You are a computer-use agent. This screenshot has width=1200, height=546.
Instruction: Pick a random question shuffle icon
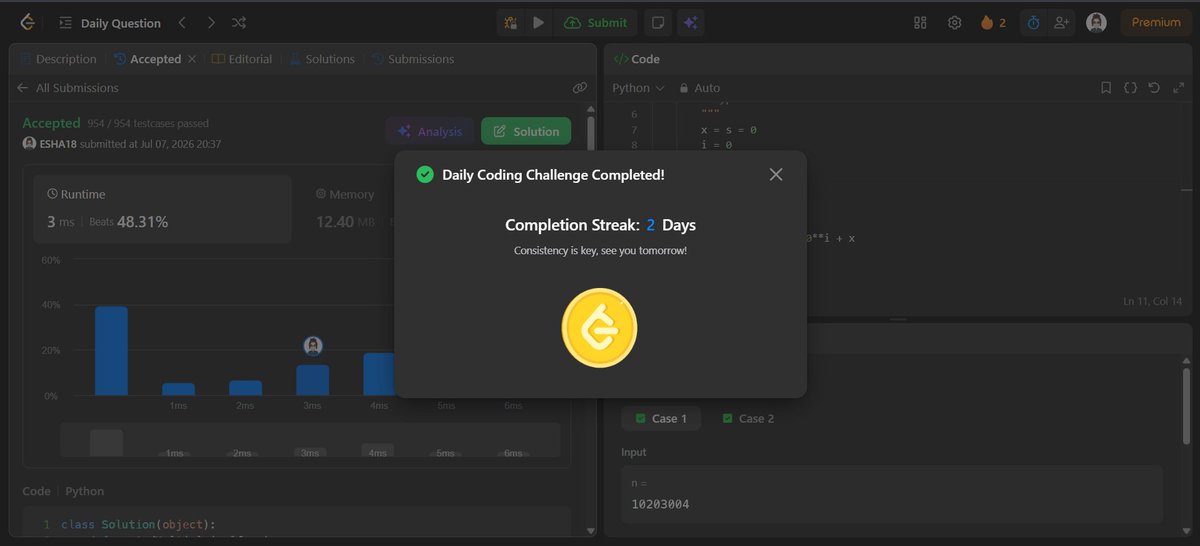pyautogui.click(x=239, y=22)
